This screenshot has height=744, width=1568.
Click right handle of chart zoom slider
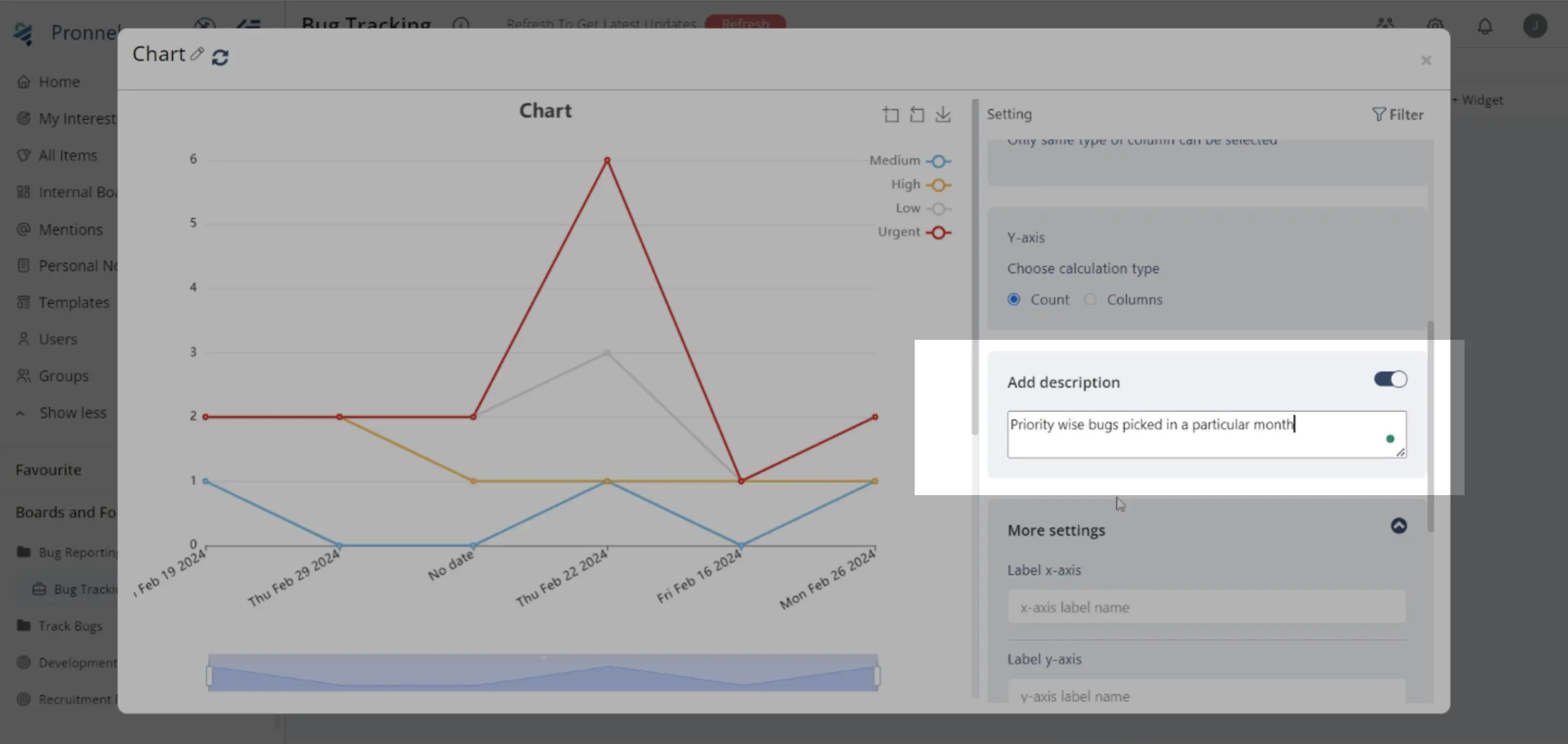pos(877,675)
